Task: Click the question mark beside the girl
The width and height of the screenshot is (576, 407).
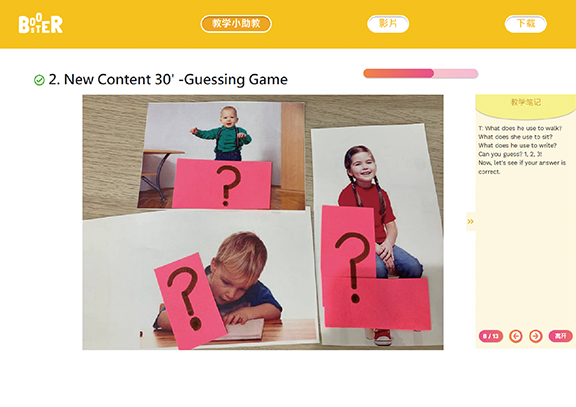Action: [x=352, y=267]
